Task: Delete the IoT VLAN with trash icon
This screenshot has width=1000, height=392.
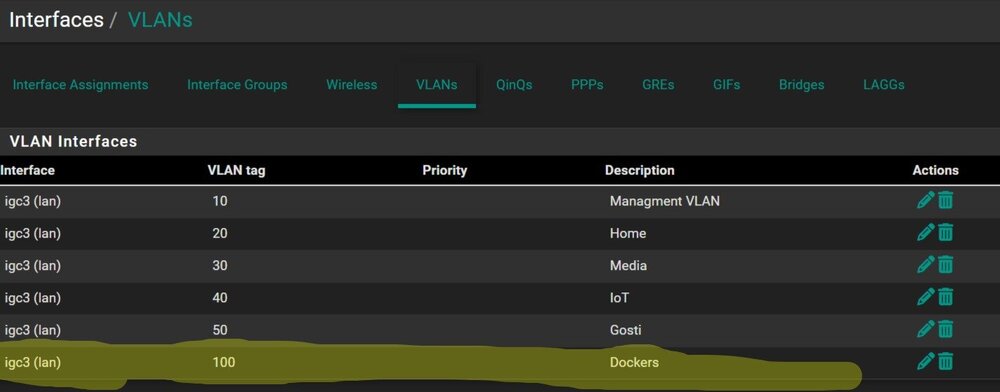Action: [x=946, y=298]
